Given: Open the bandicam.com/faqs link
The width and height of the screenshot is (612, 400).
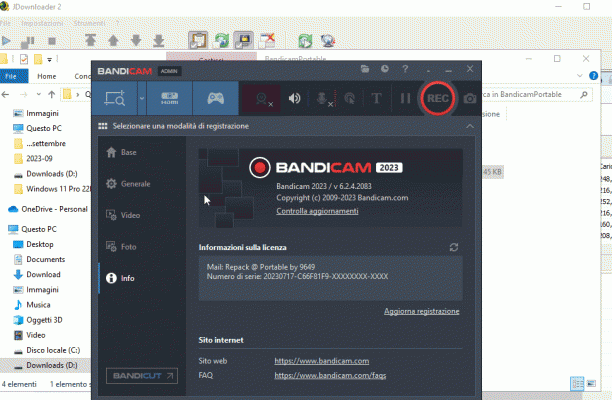Looking at the screenshot, I should click(x=330, y=375).
